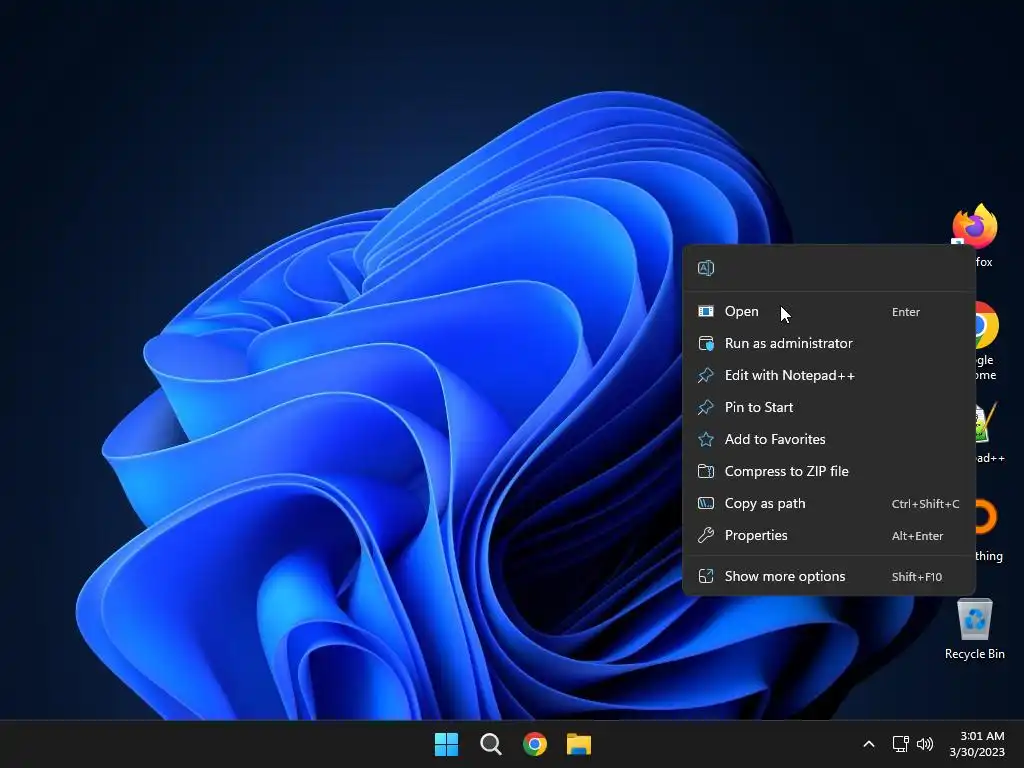Click the pin icon beside Edit with Notepad++

706,376
